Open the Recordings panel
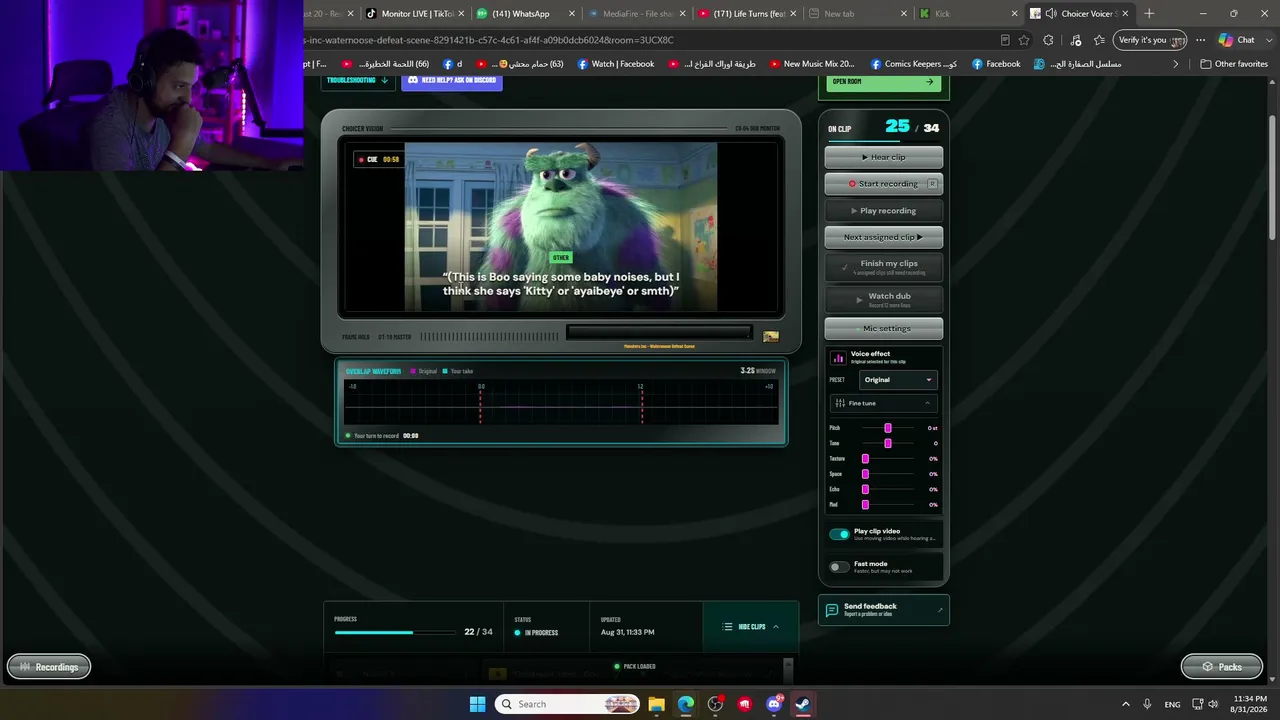1280x720 pixels. 49,667
